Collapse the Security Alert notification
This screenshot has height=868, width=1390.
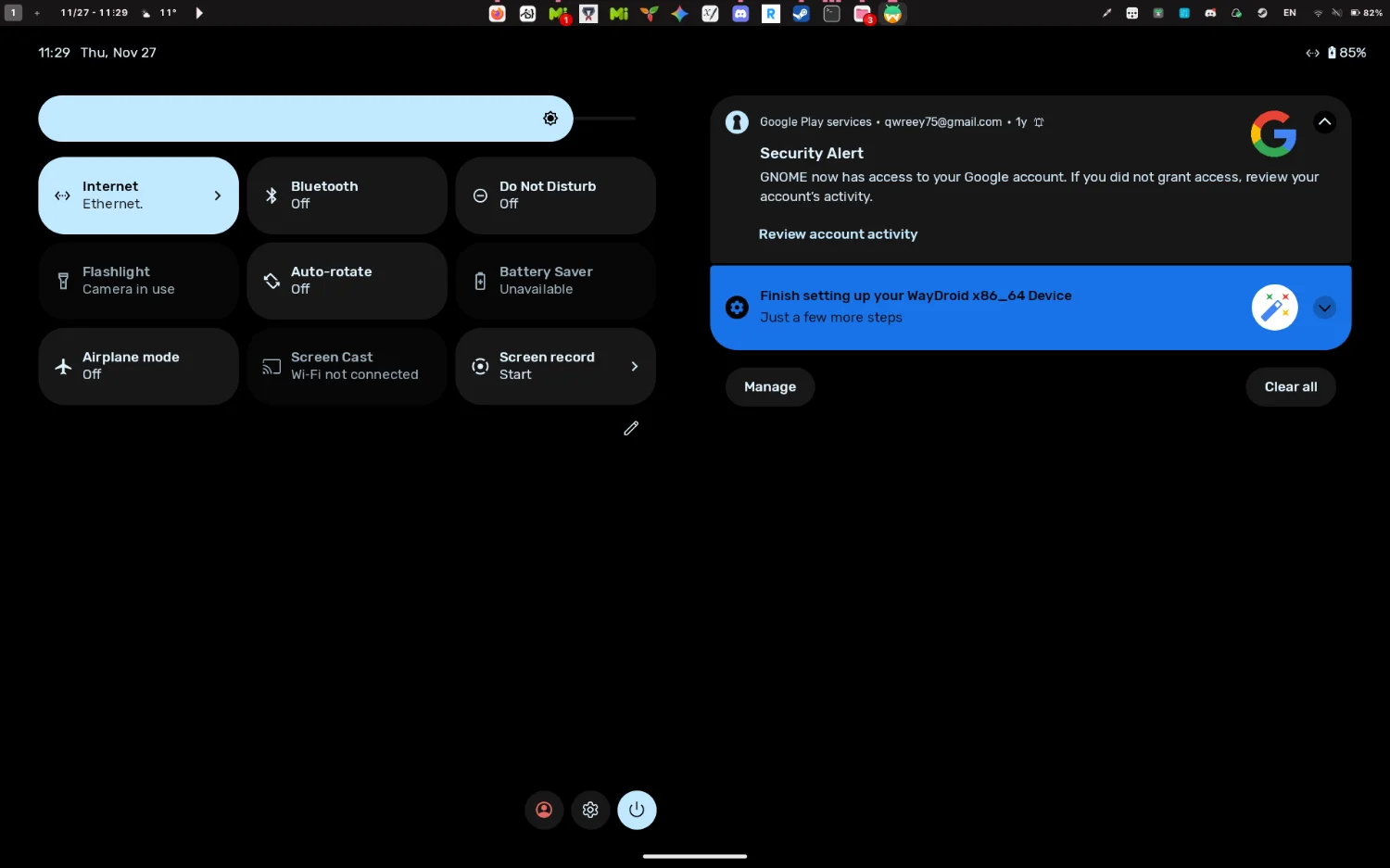[1324, 122]
